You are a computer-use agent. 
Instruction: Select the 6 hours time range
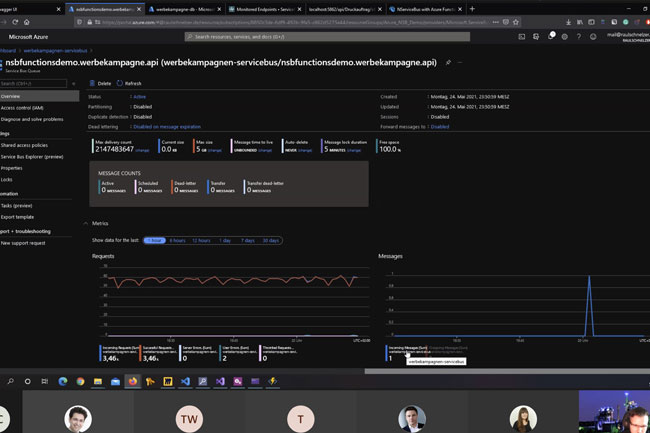point(177,240)
